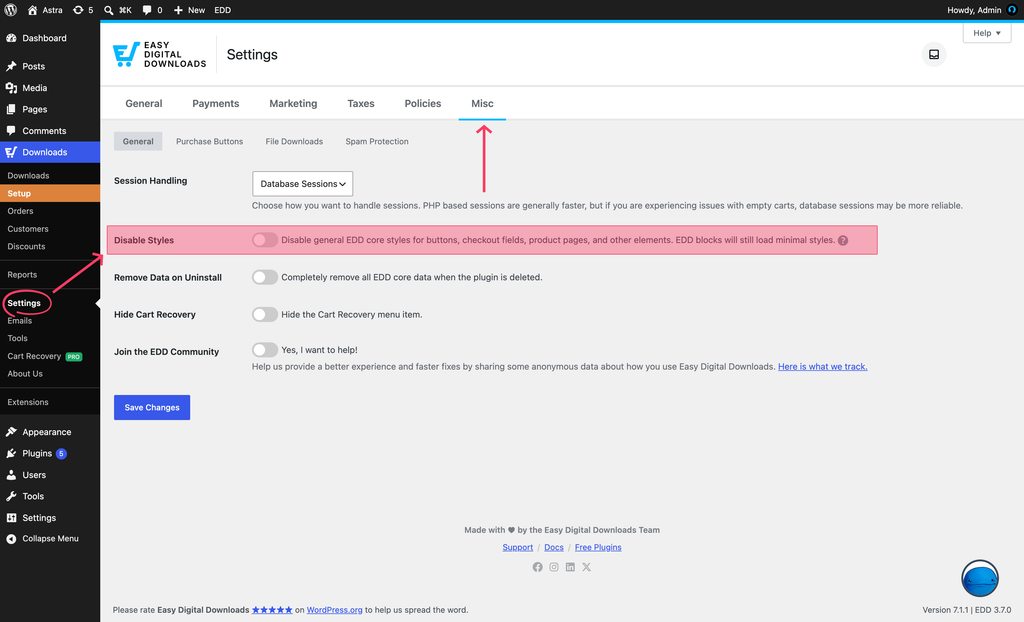Screen dimensions: 1024x622
Task: Open the Free Plugins footer link
Action: pyautogui.click(x=598, y=548)
